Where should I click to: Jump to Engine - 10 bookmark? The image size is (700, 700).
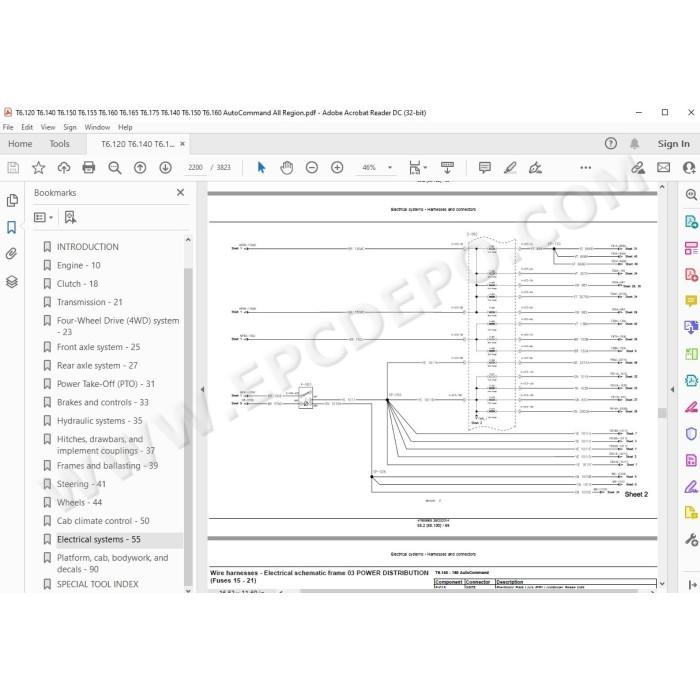79,265
